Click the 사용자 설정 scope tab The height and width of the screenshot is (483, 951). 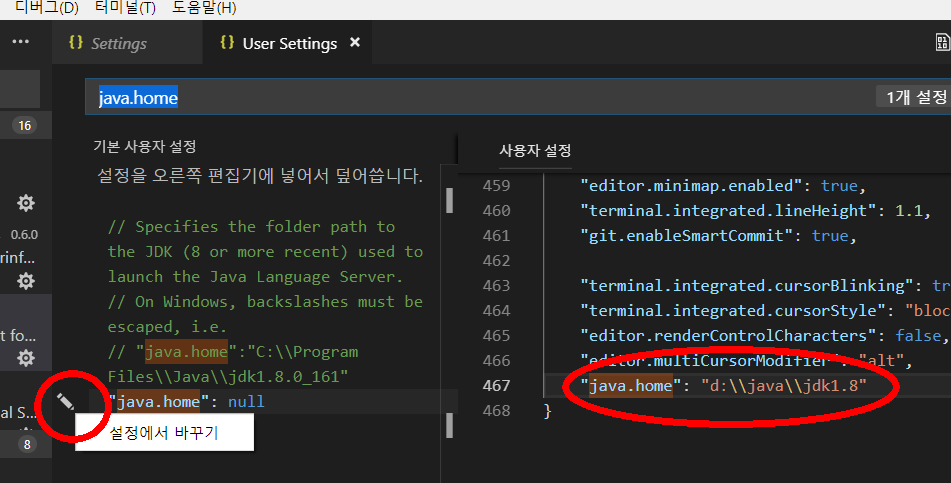click(x=535, y=150)
